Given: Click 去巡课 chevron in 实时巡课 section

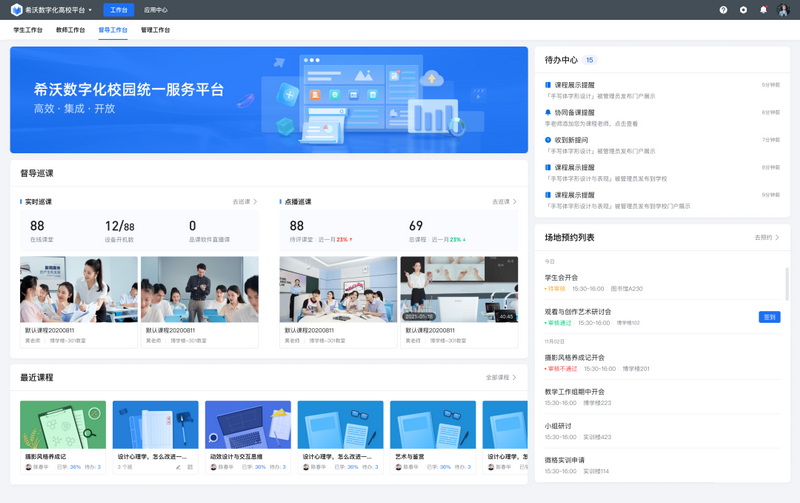Looking at the screenshot, I should click(x=255, y=202).
